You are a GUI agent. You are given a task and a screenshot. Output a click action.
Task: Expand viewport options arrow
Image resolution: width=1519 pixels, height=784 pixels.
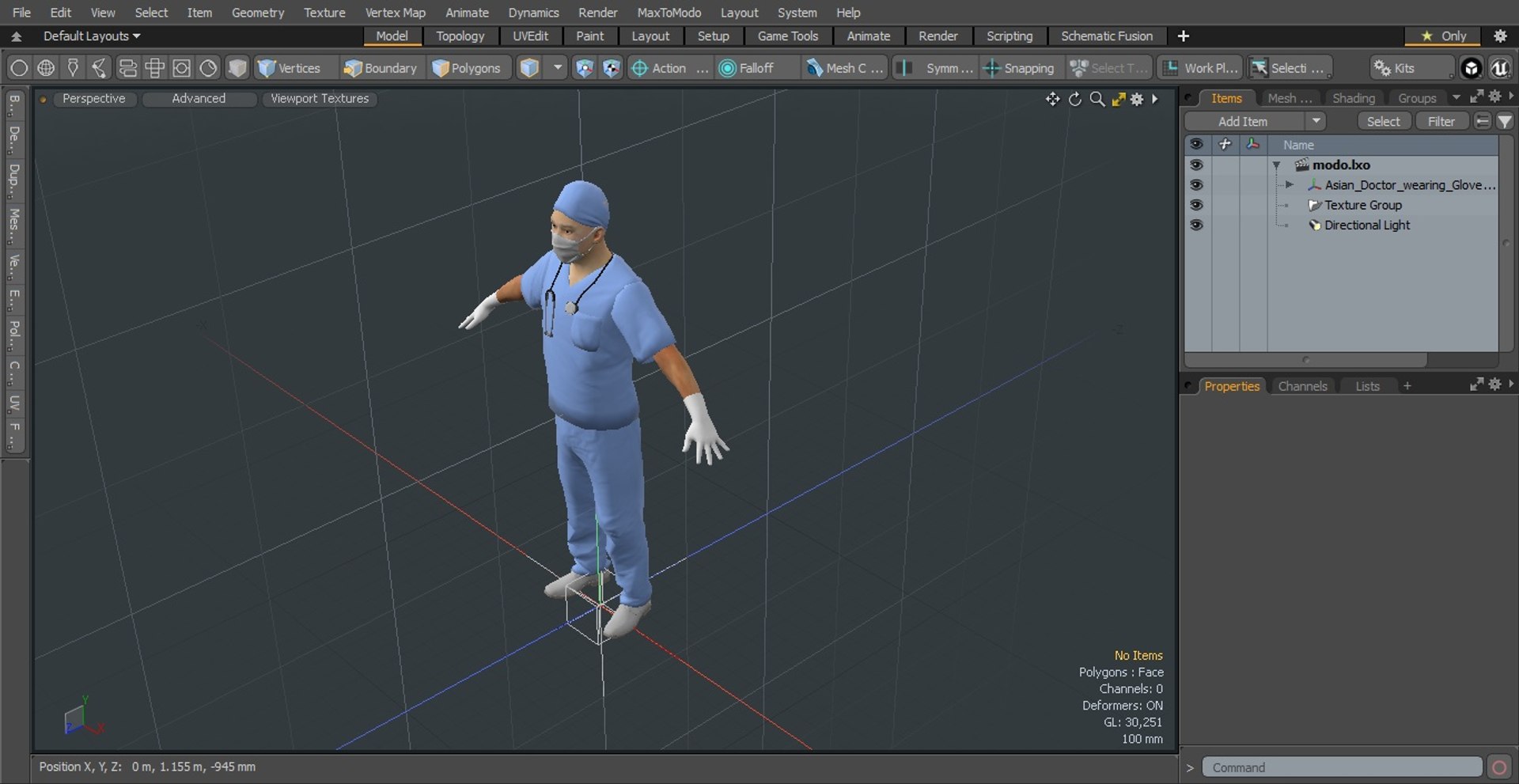[x=1155, y=99]
